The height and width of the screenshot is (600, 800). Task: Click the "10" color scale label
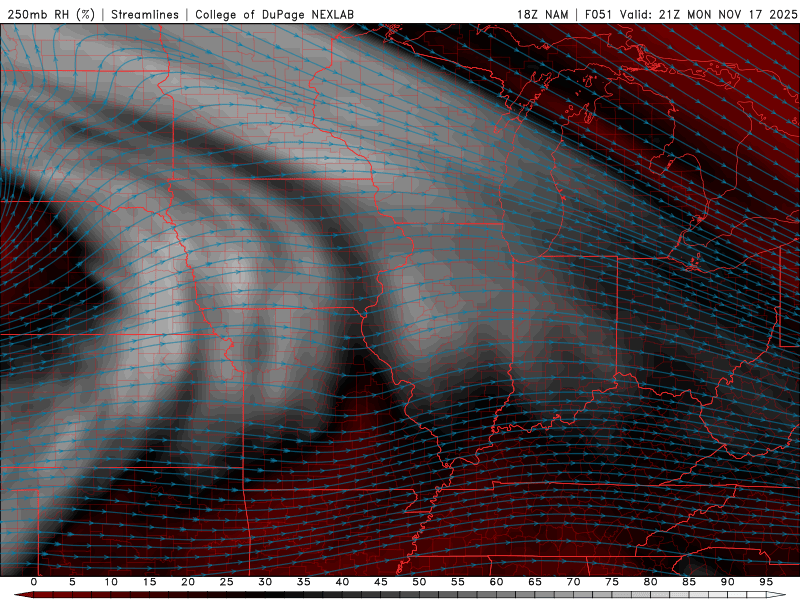pos(111,582)
